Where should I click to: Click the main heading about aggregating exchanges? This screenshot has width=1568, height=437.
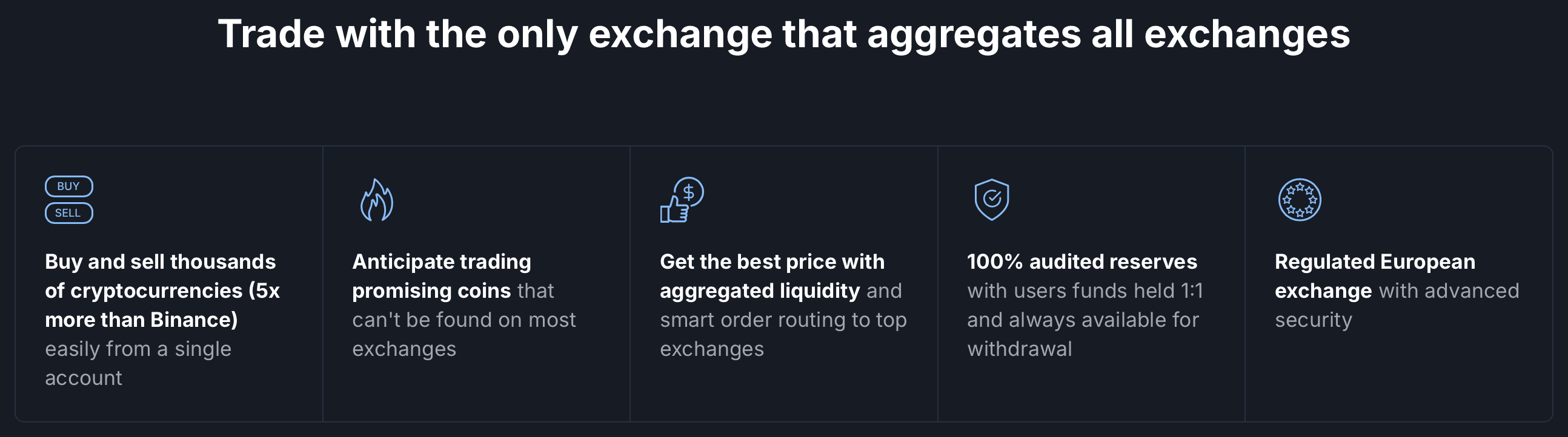click(784, 34)
